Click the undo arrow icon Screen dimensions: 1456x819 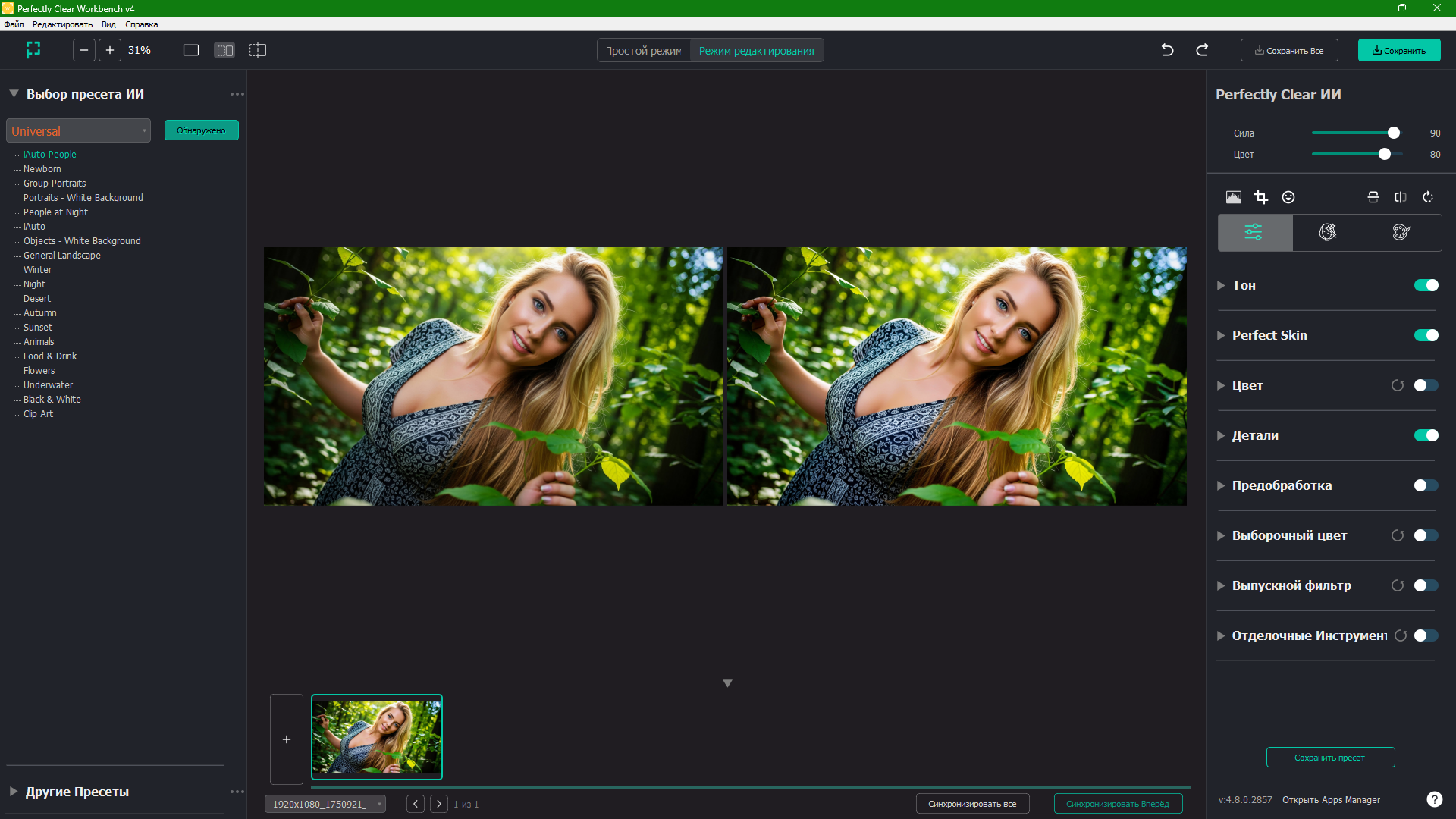[1168, 50]
